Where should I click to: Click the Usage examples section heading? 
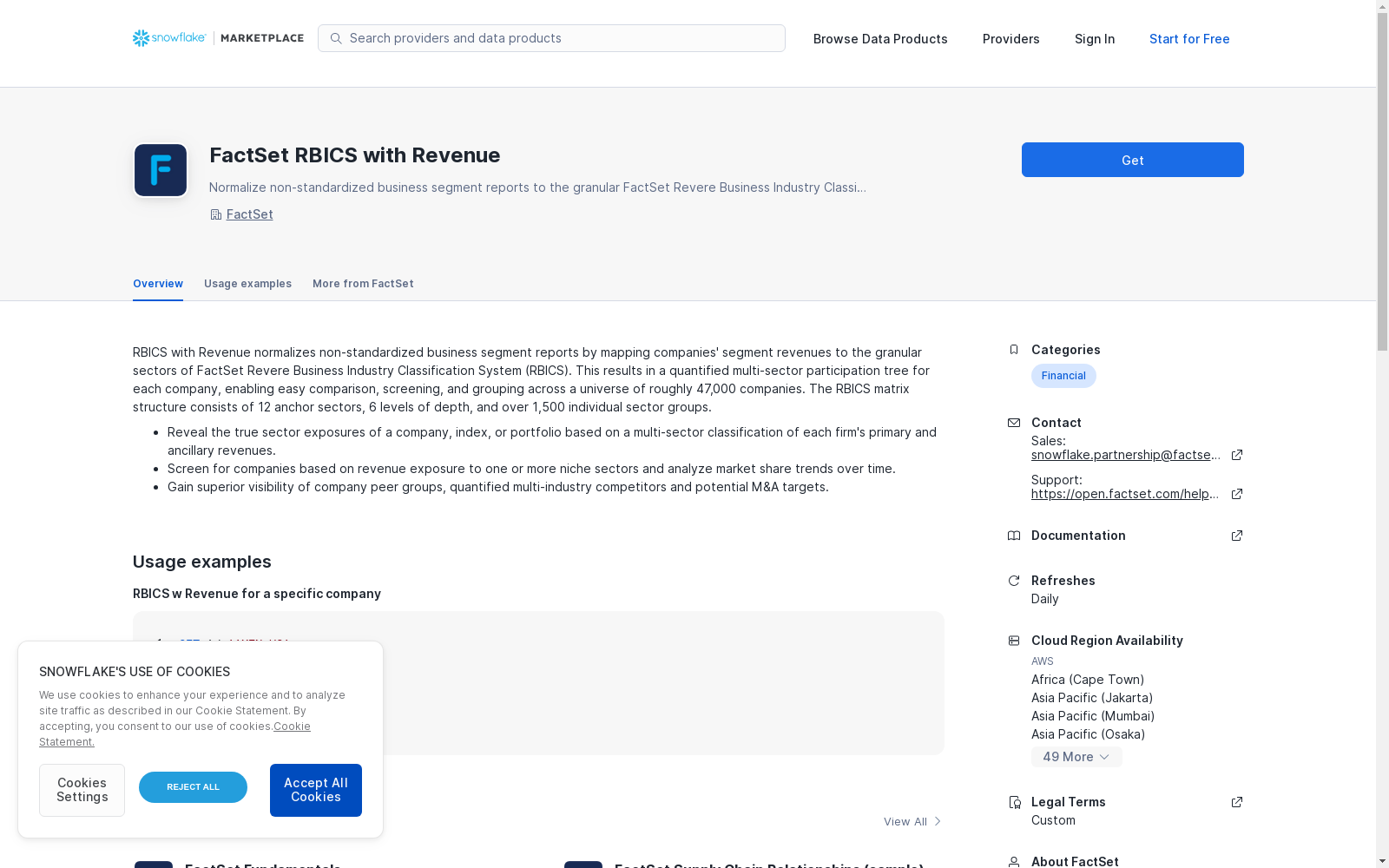[202, 562]
